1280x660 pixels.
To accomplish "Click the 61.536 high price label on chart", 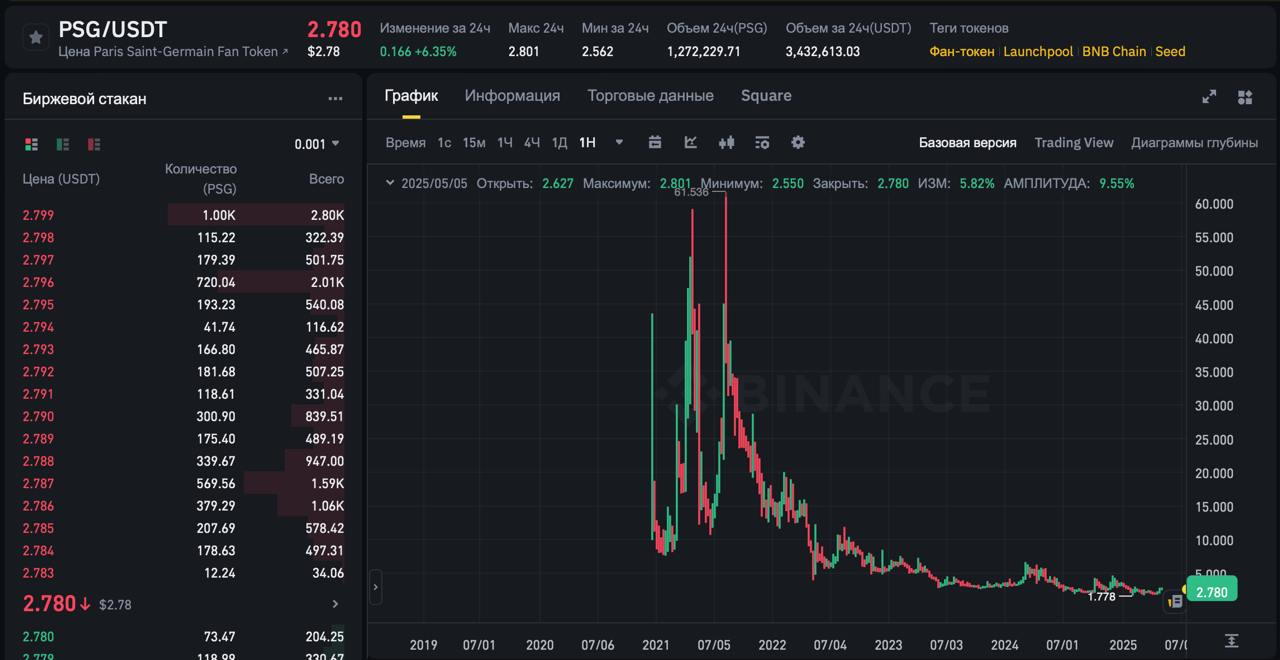I will [691, 192].
